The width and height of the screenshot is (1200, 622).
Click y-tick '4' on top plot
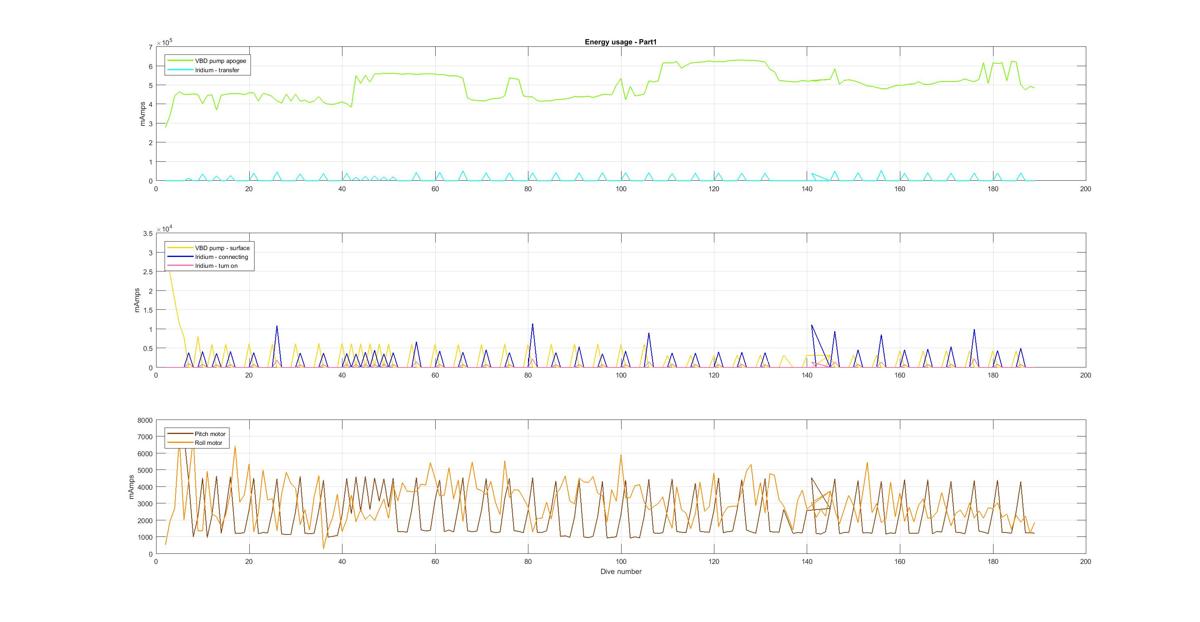[x=149, y=105]
